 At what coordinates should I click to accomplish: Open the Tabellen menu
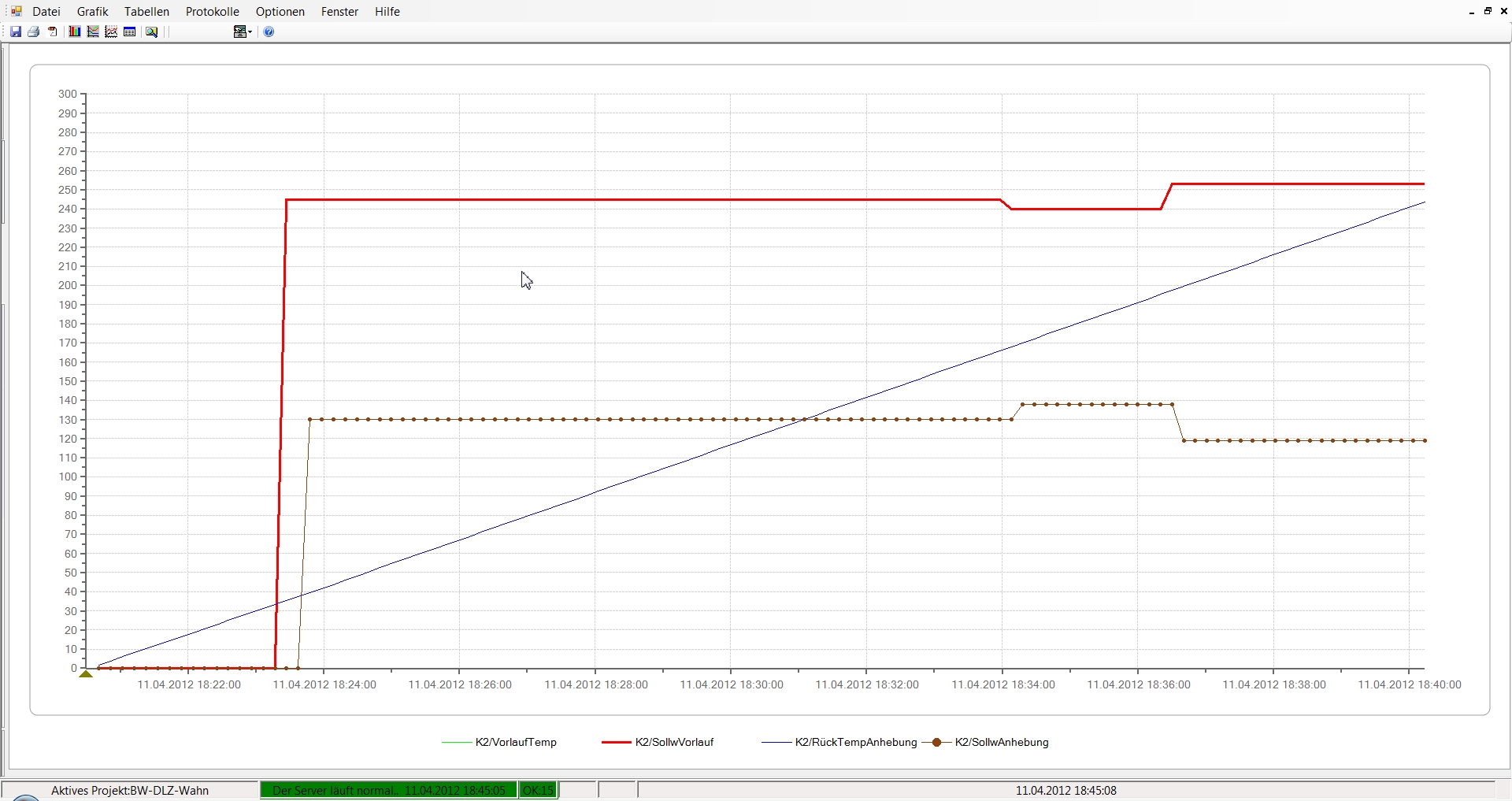[x=147, y=12]
